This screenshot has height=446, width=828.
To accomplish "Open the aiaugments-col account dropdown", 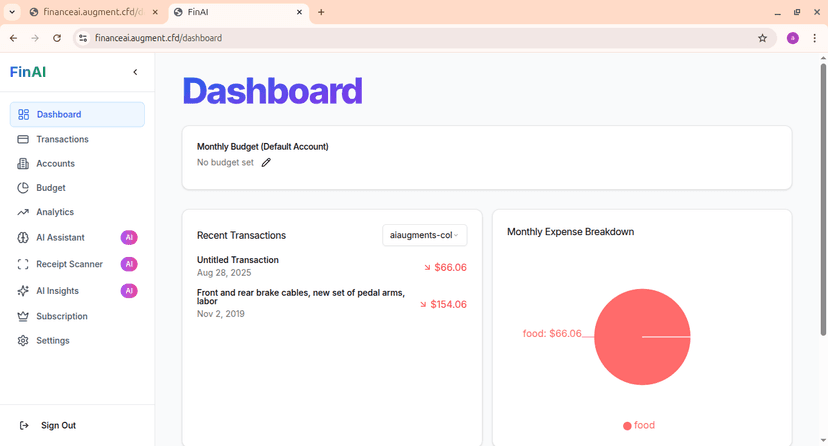I will (424, 235).
